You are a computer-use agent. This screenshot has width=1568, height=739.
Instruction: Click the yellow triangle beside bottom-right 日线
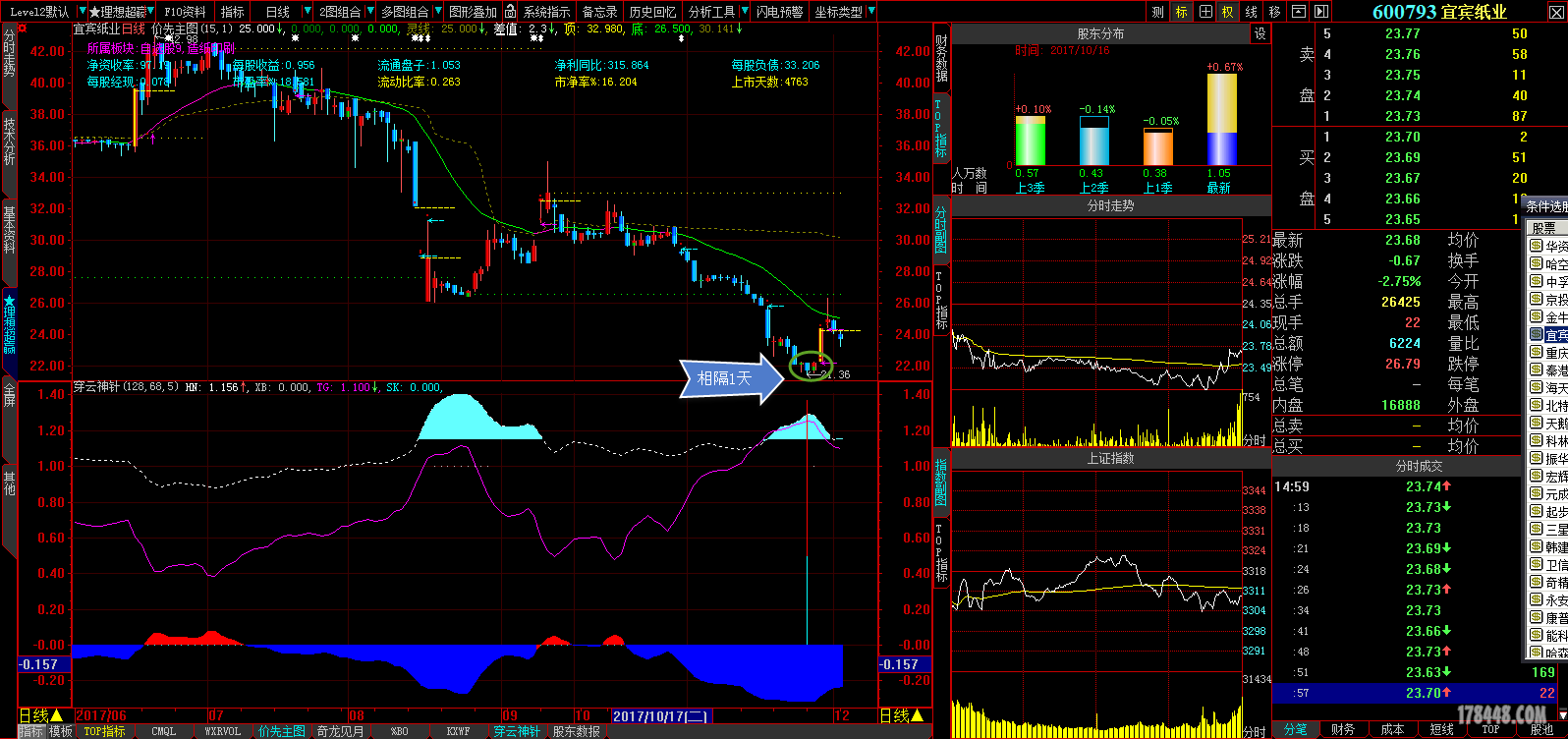919,715
